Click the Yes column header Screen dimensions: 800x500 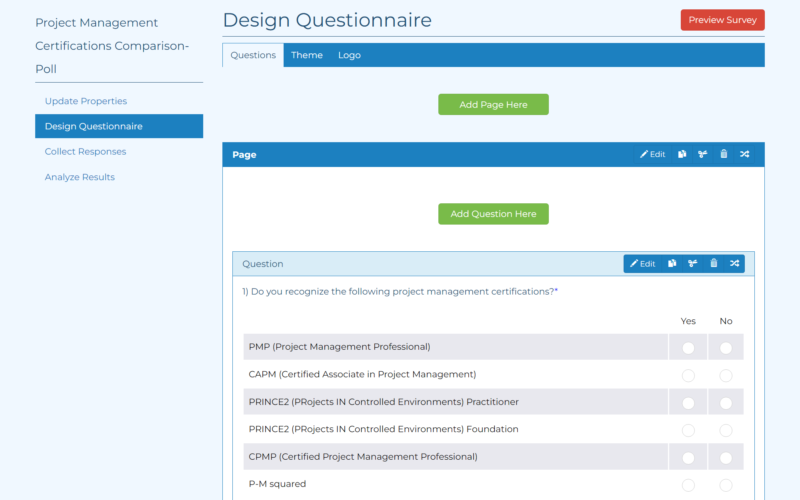688,321
